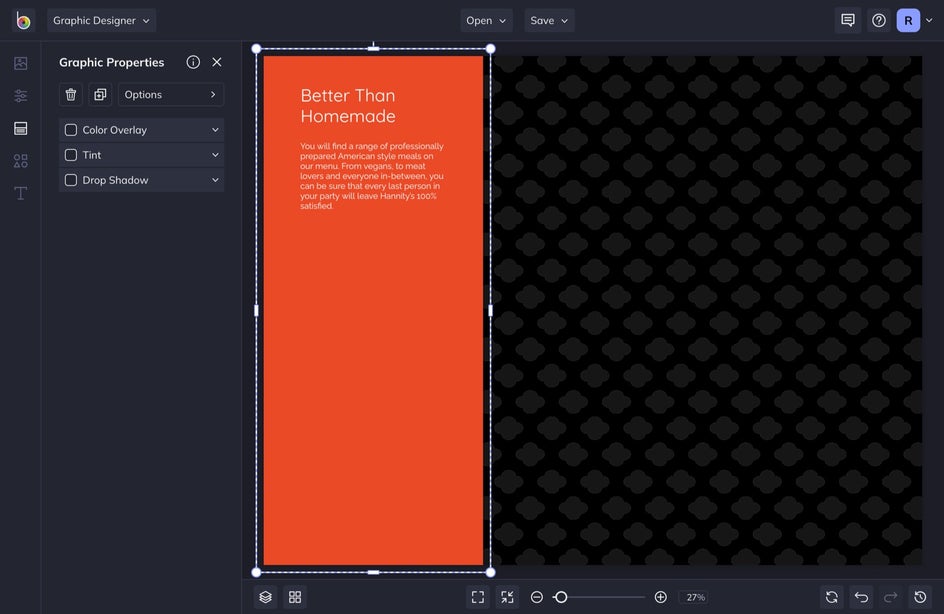Delete the graphic with the trash icon
The image size is (944, 614).
71,94
